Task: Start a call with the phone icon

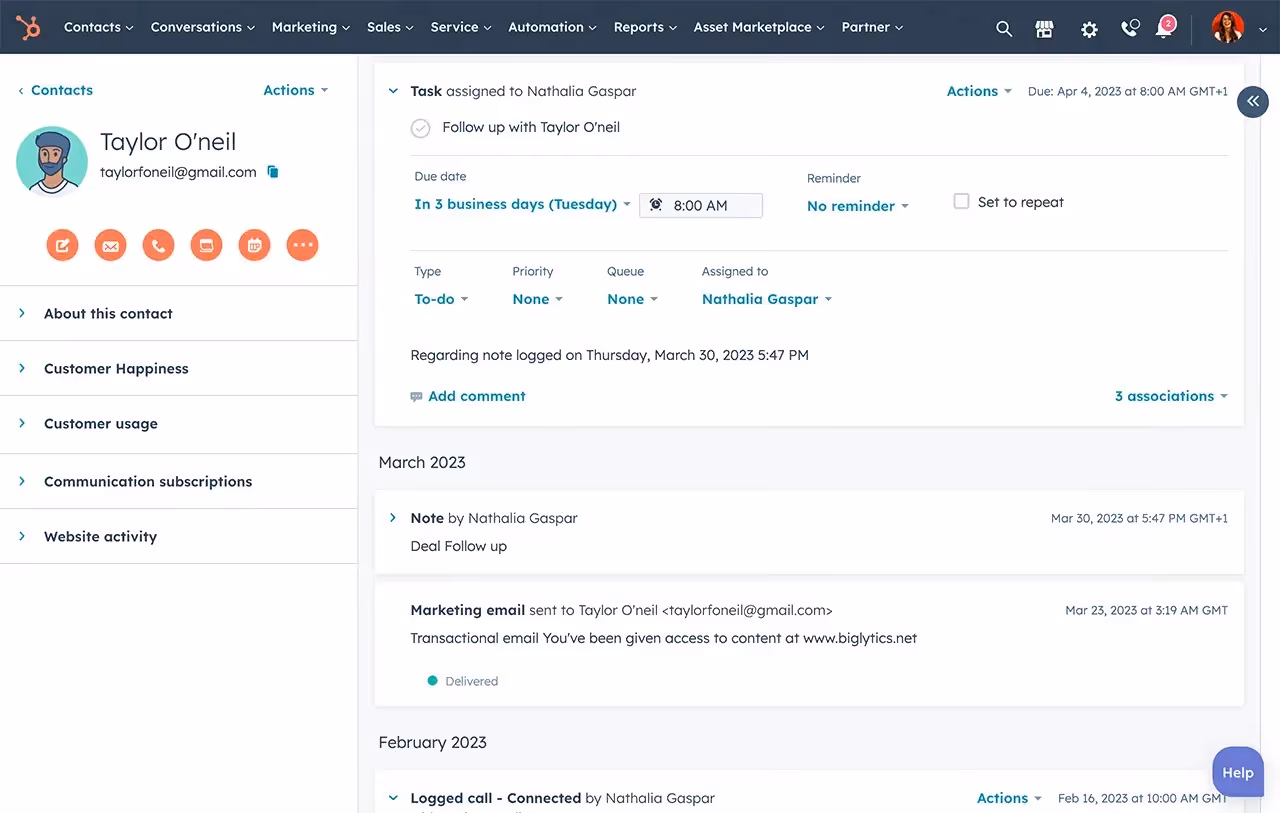Action: (x=158, y=244)
